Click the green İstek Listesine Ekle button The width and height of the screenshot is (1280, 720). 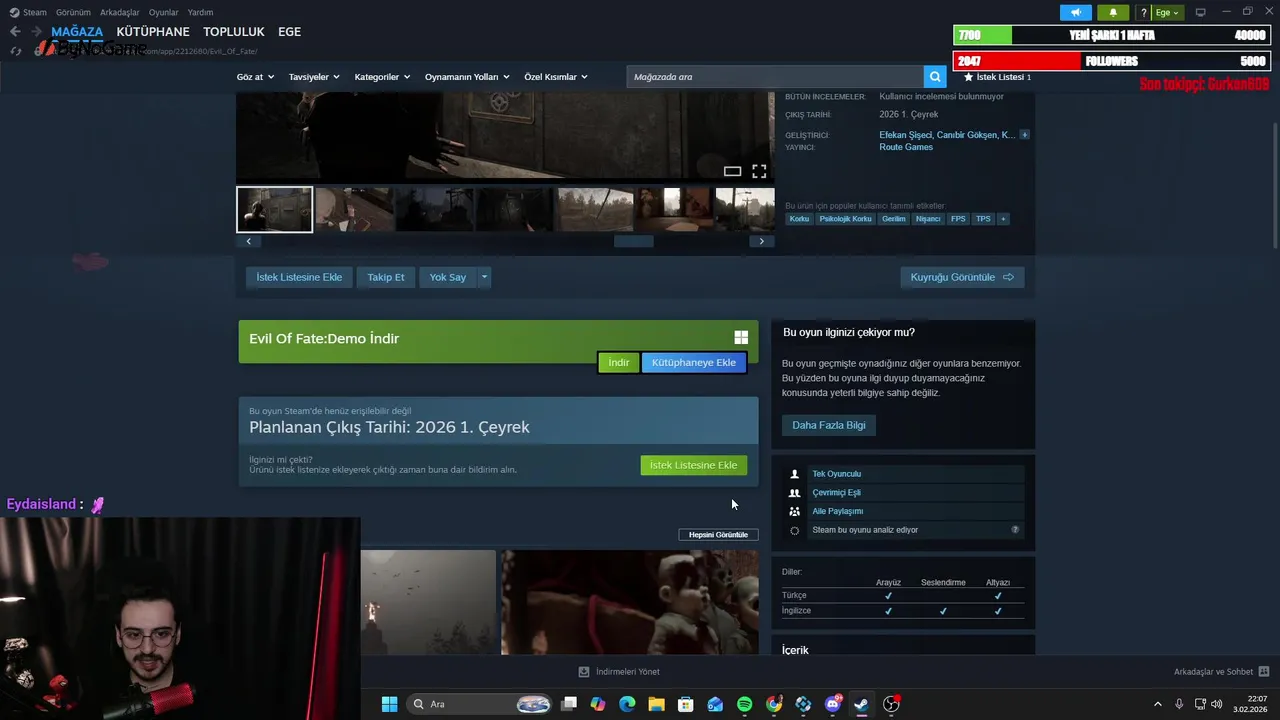click(x=693, y=465)
